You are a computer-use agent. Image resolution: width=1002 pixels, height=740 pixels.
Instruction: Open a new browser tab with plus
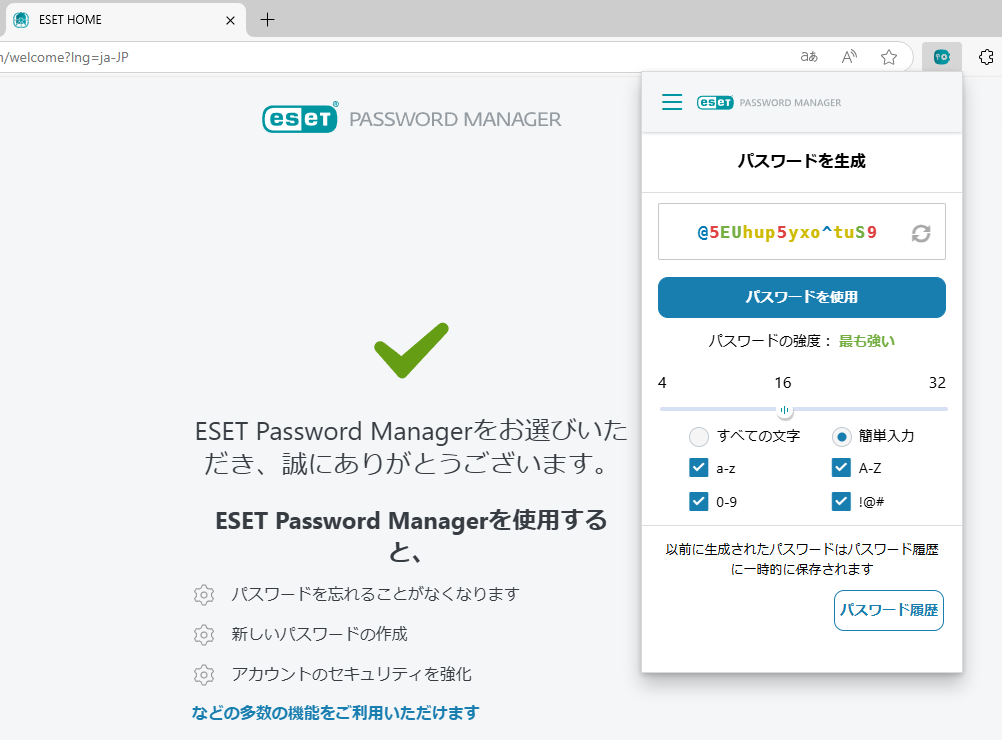coord(267,20)
